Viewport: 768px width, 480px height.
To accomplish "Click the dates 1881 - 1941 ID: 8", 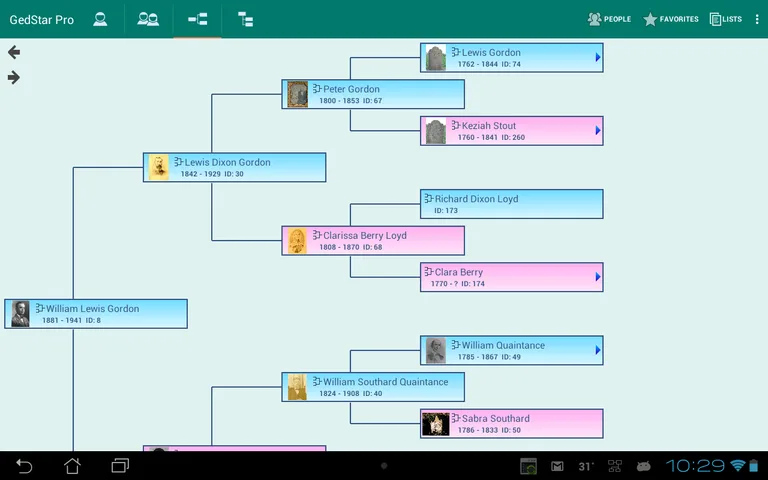I will pos(72,320).
